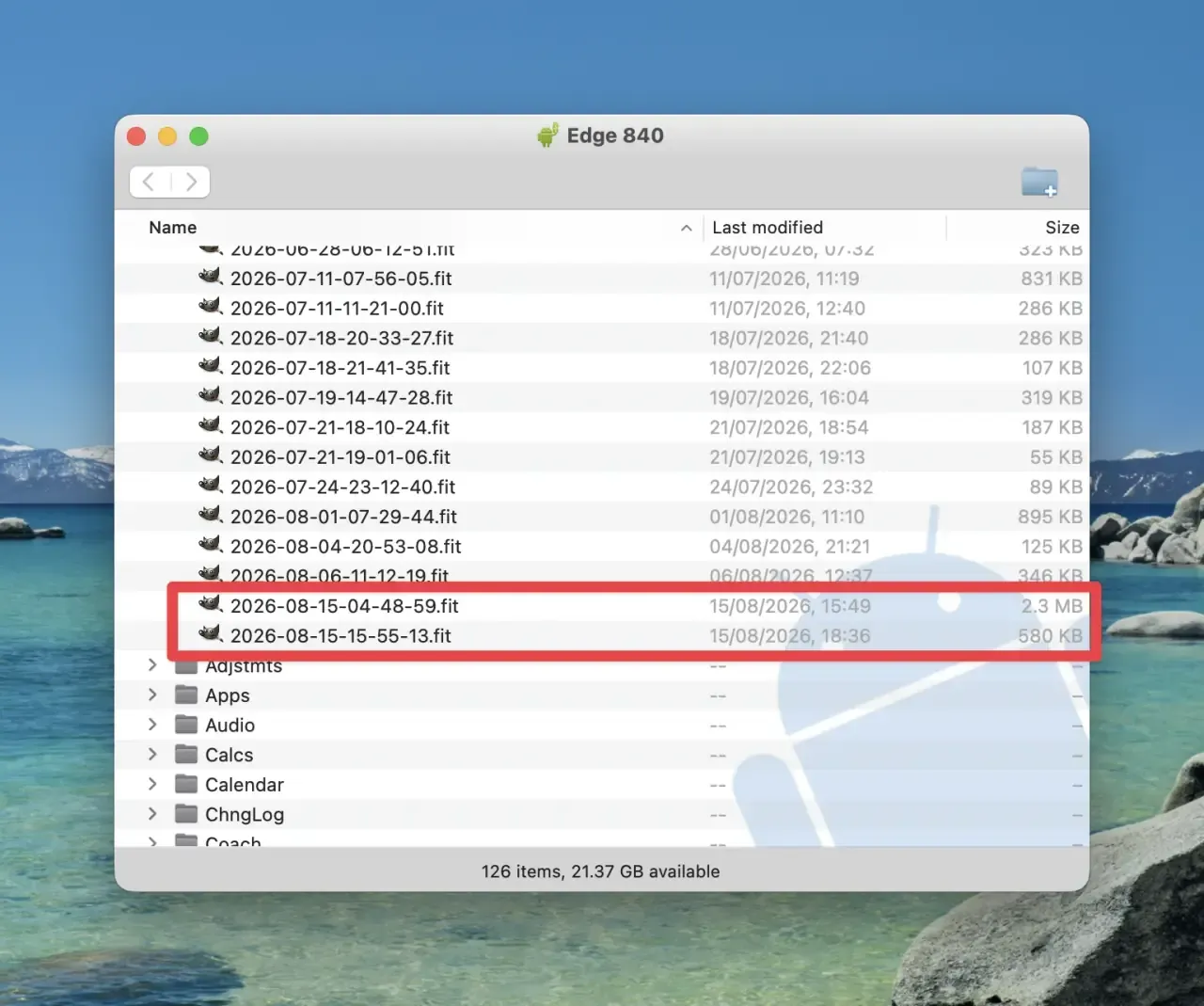Select file 2026-07-11-07-56-05.fit

341,279
